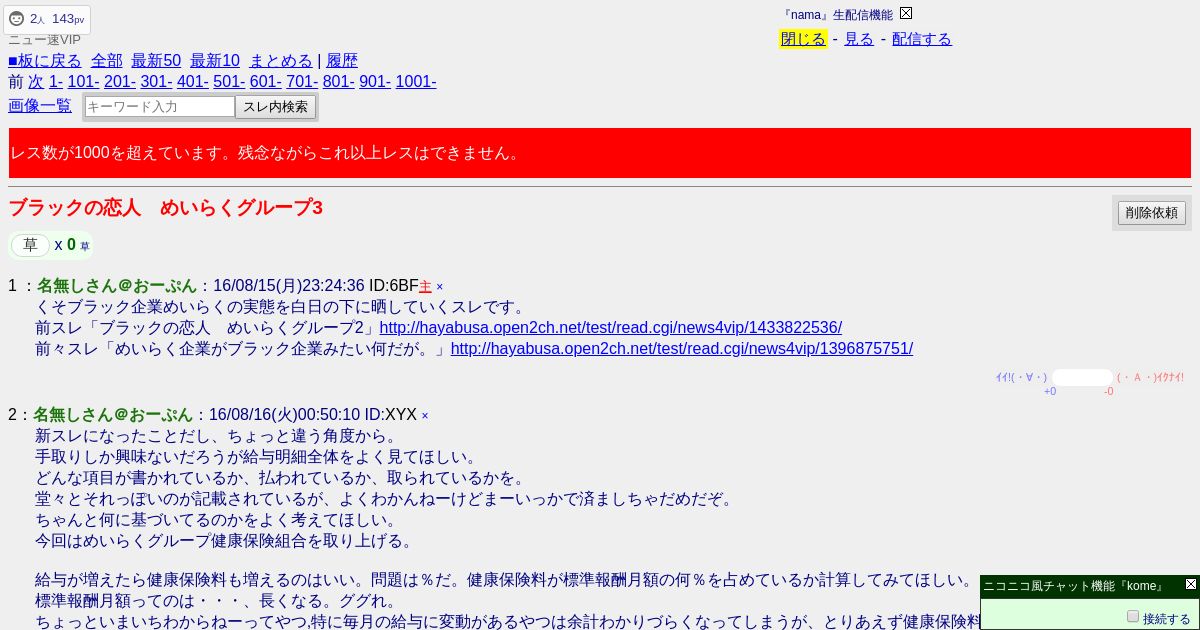Jump to posts 1-
The height and width of the screenshot is (630, 1200).
56,82
